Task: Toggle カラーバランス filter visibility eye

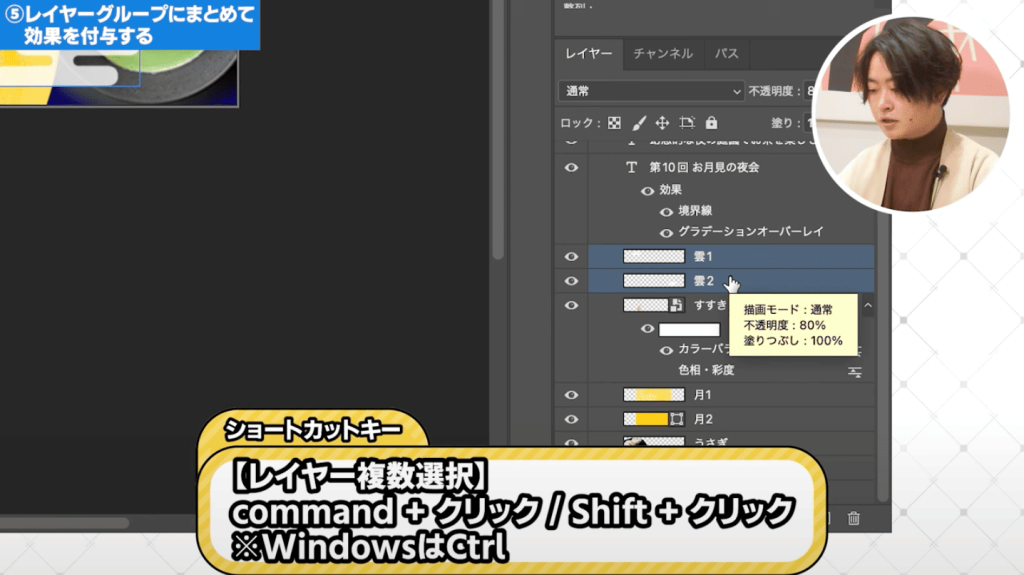Action: [666, 350]
